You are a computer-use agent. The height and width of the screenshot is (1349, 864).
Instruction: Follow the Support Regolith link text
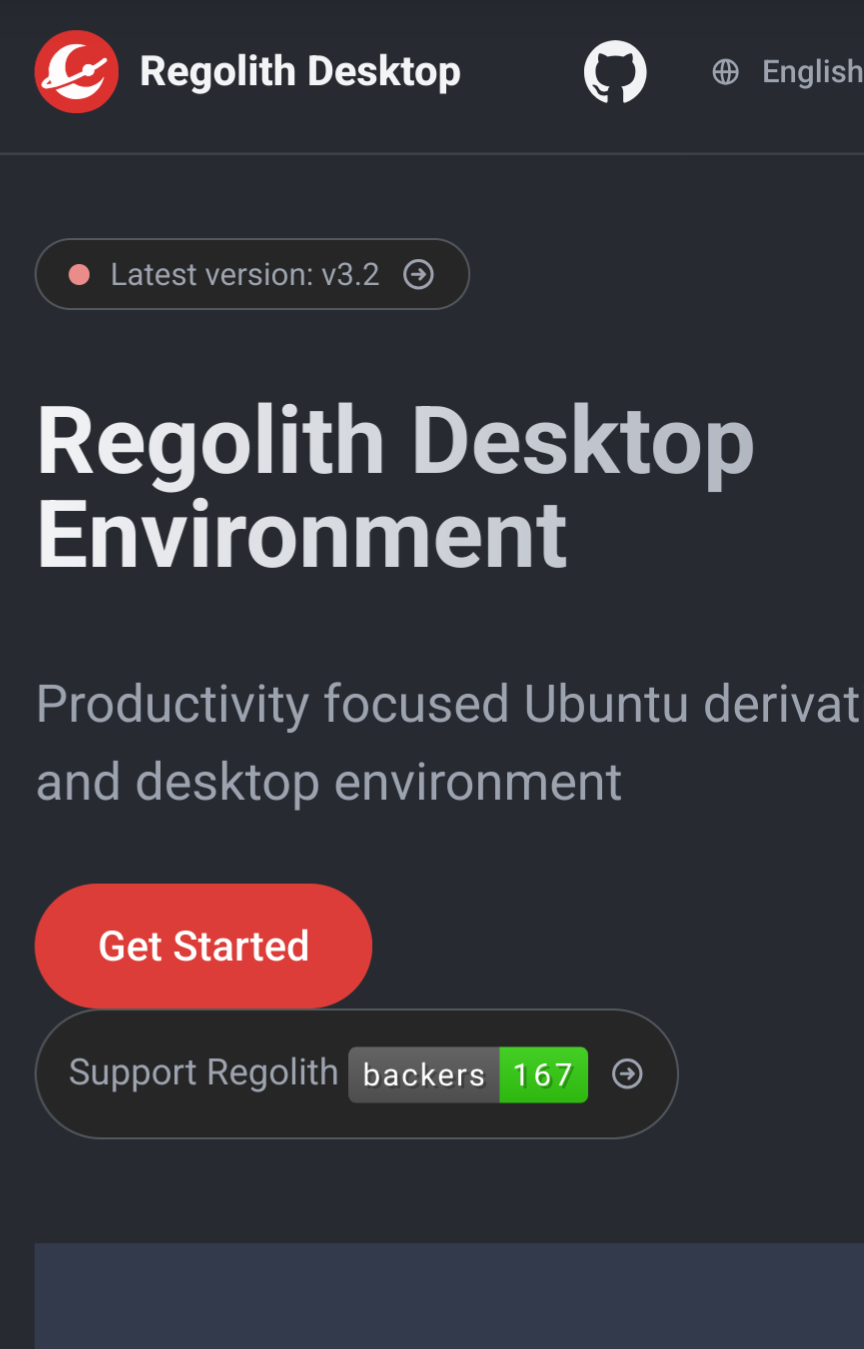point(203,1073)
